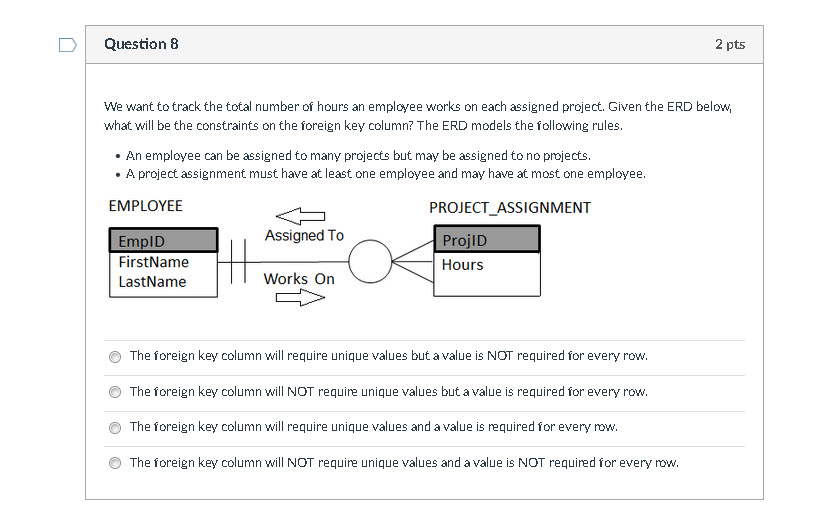
Task: Click the right-pointing arrow below Works On
Action: (x=301, y=298)
